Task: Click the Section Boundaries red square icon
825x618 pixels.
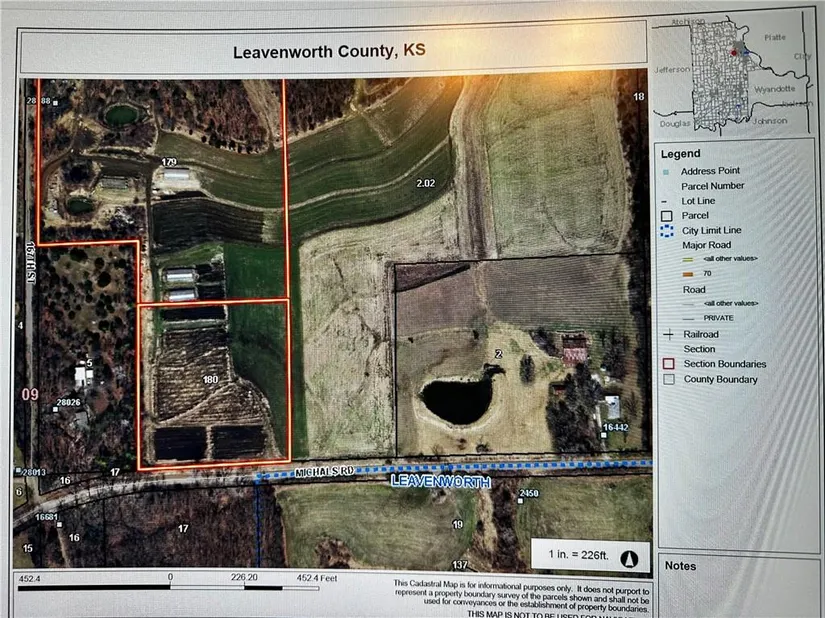Action: tap(667, 364)
